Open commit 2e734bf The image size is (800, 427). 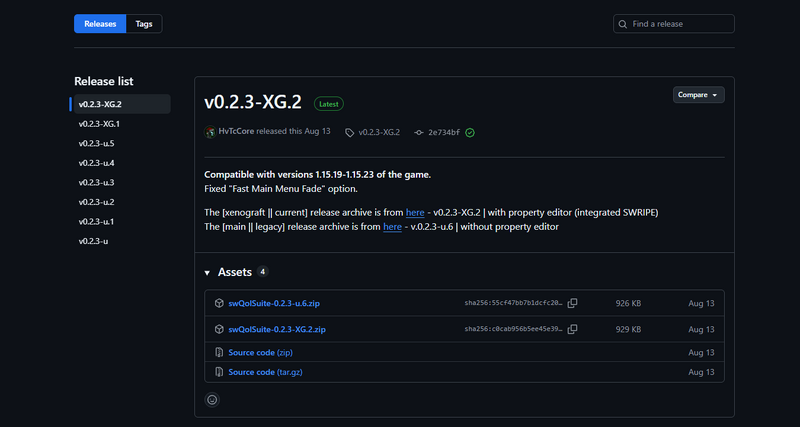pyautogui.click(x=444, y=133)
